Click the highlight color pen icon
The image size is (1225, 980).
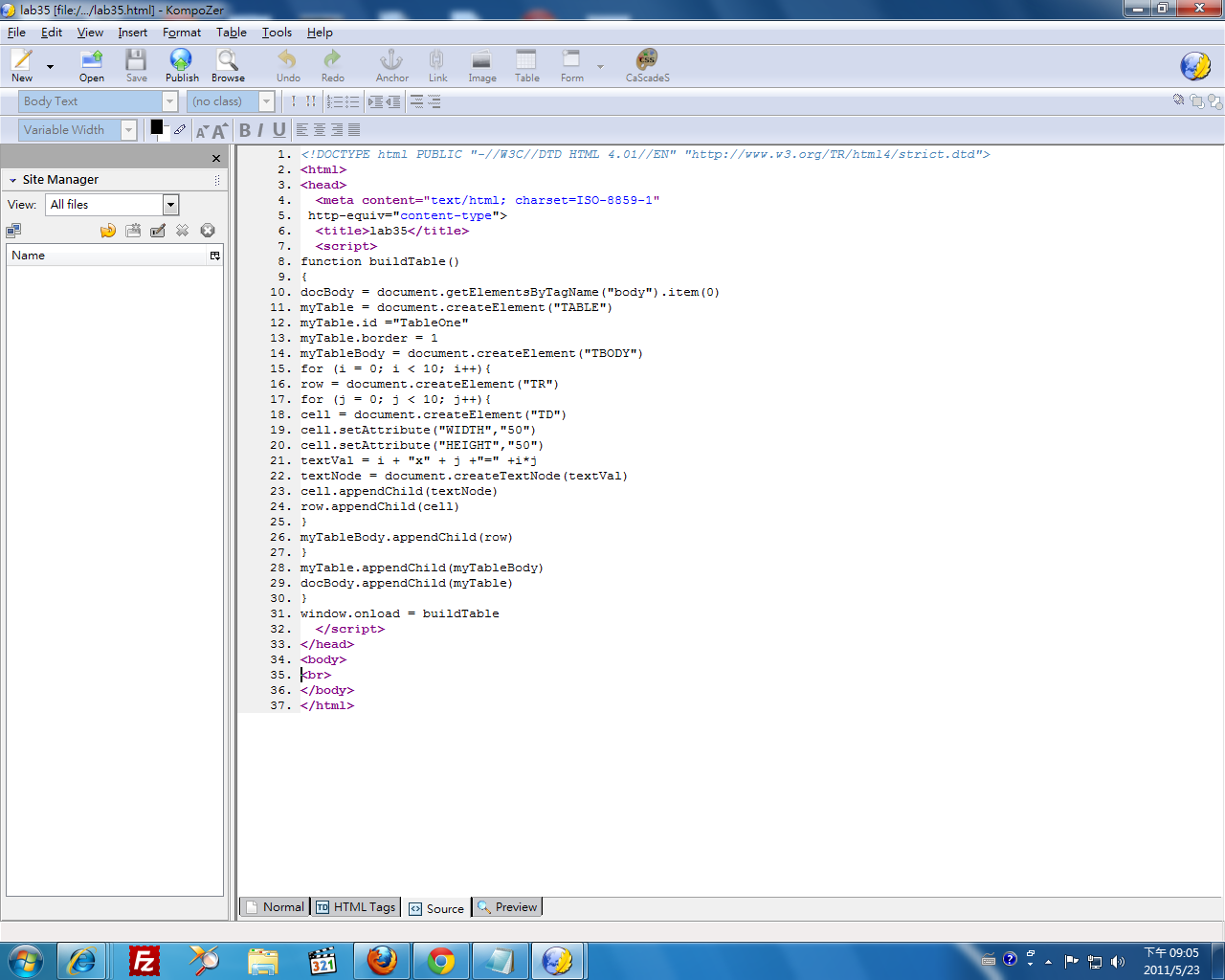[x=180, y=130]
